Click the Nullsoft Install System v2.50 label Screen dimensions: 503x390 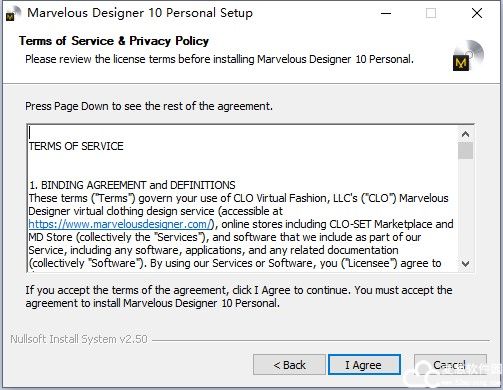pyautogui.click(x=79, y=339)
